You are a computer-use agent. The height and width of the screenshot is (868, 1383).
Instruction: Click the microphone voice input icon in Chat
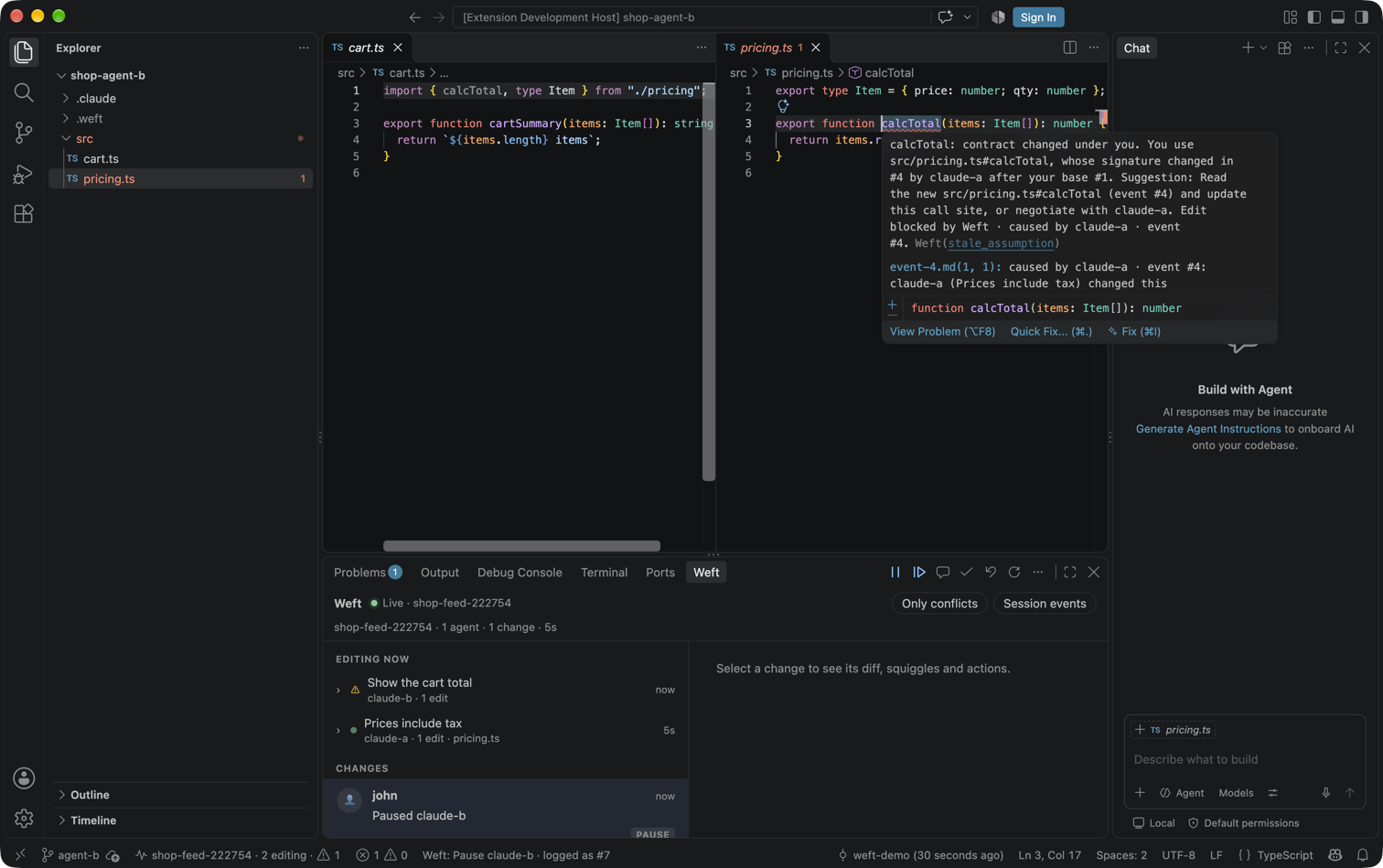pos(1326,793)
